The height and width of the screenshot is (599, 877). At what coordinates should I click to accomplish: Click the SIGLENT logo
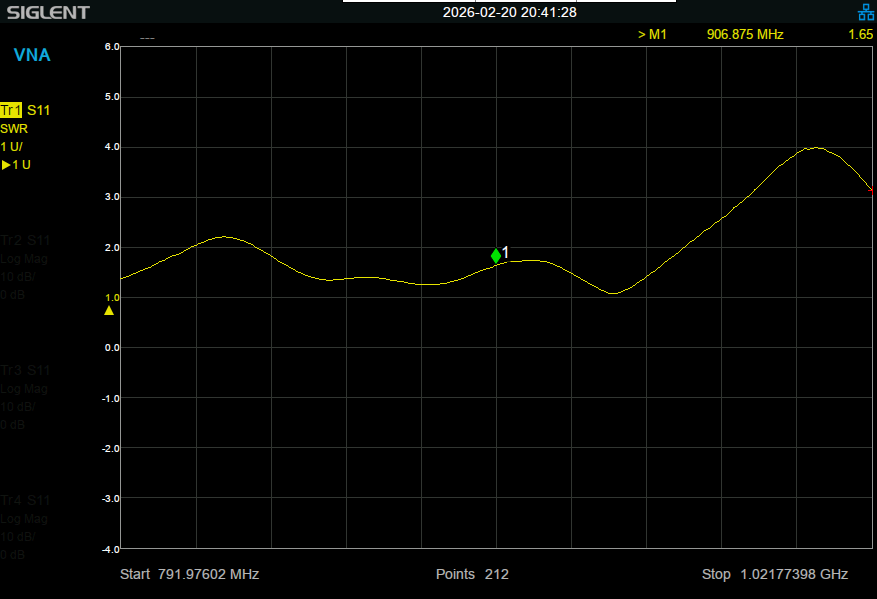tap(47, 13)
